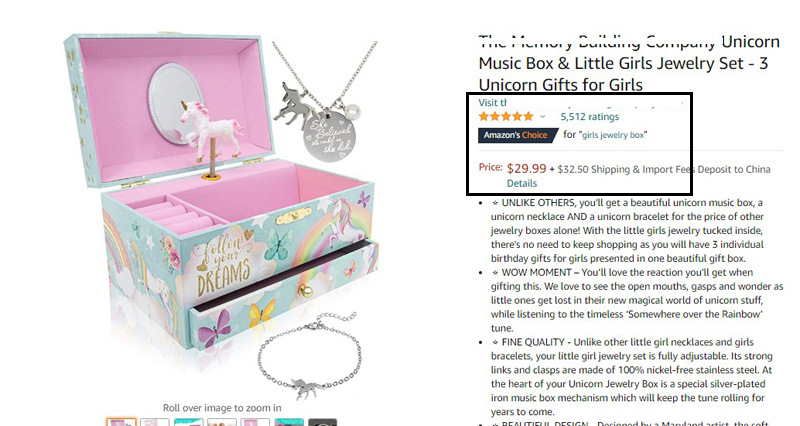The height and width of the screenshot is (426, 800).
Task: Select the fifth pink product thumbnail
Action: tap(255, 422)
